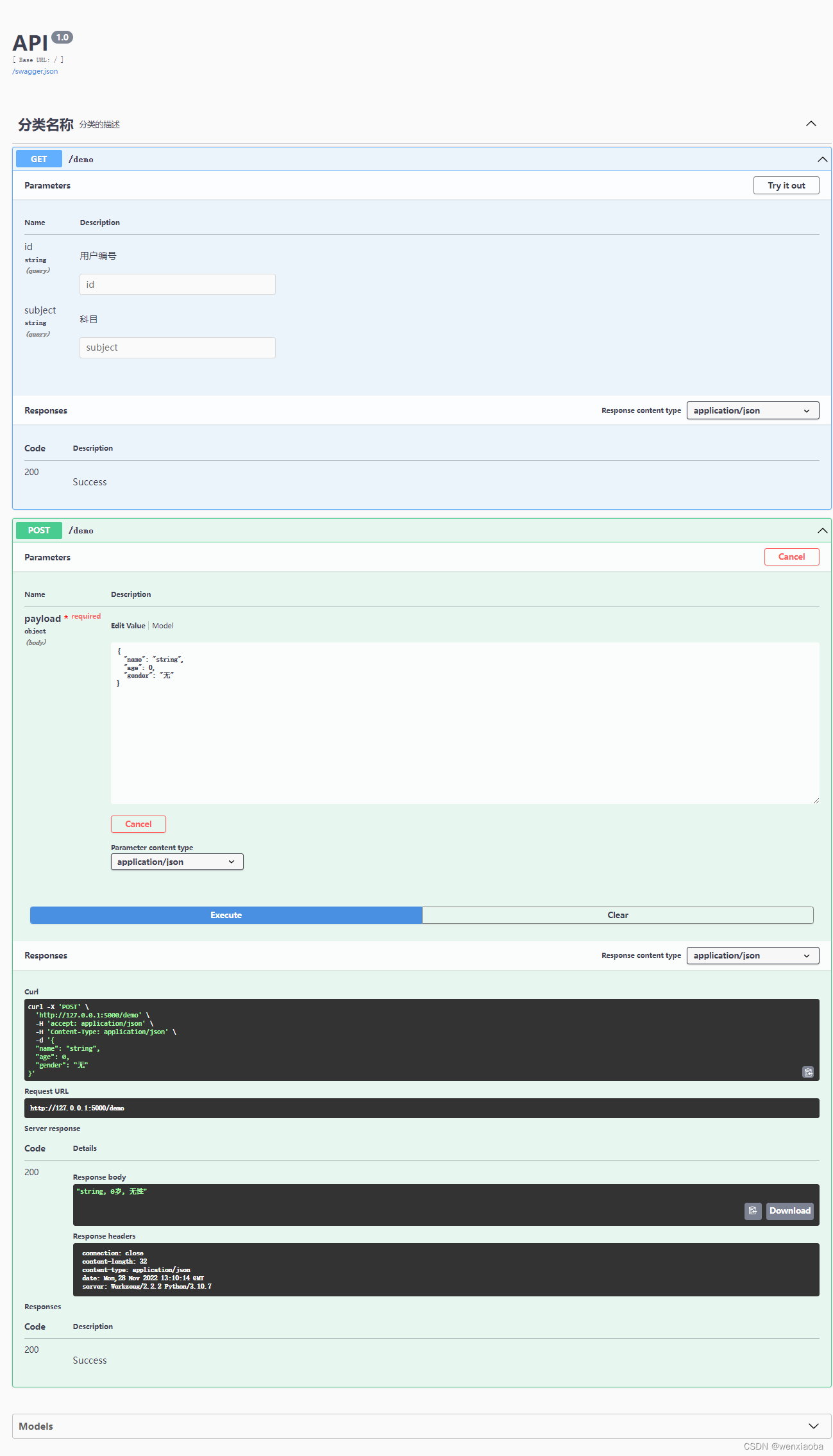The image size is (833, 1456).
Task: Click inside the payload JSON text area
Action: tap(465, 723)
